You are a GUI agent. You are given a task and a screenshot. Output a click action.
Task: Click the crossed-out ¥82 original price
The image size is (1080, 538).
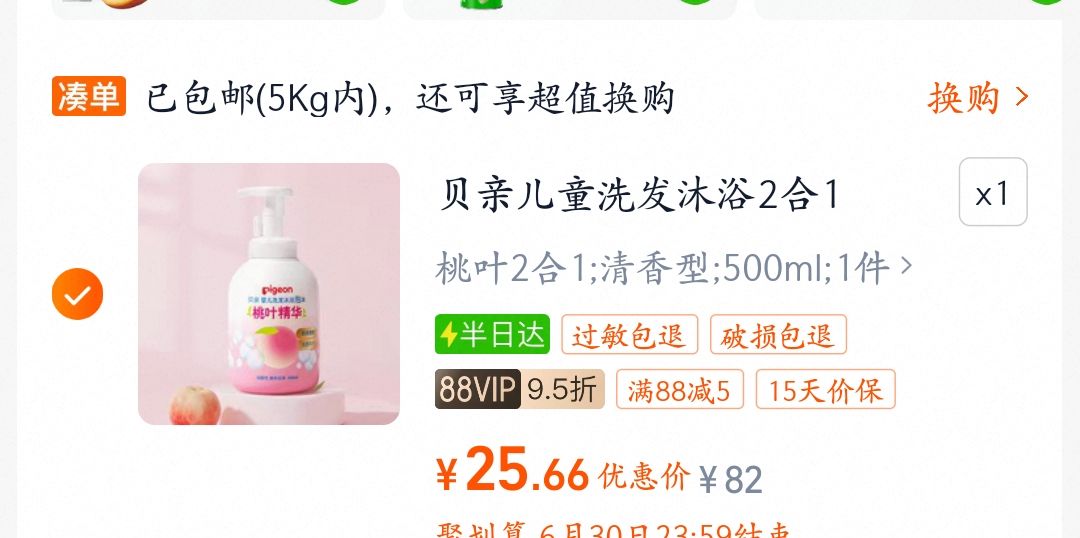[731, 479]
